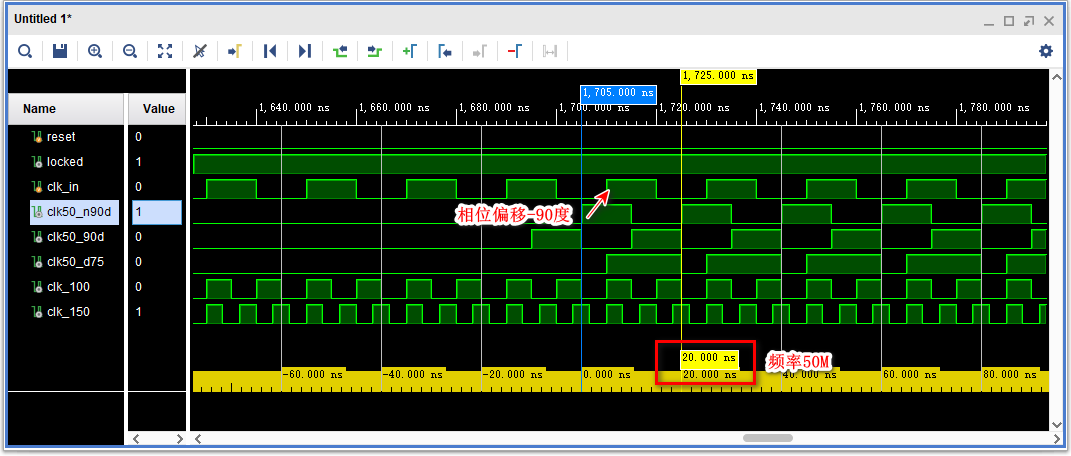Go to the end time

(305, 51)
